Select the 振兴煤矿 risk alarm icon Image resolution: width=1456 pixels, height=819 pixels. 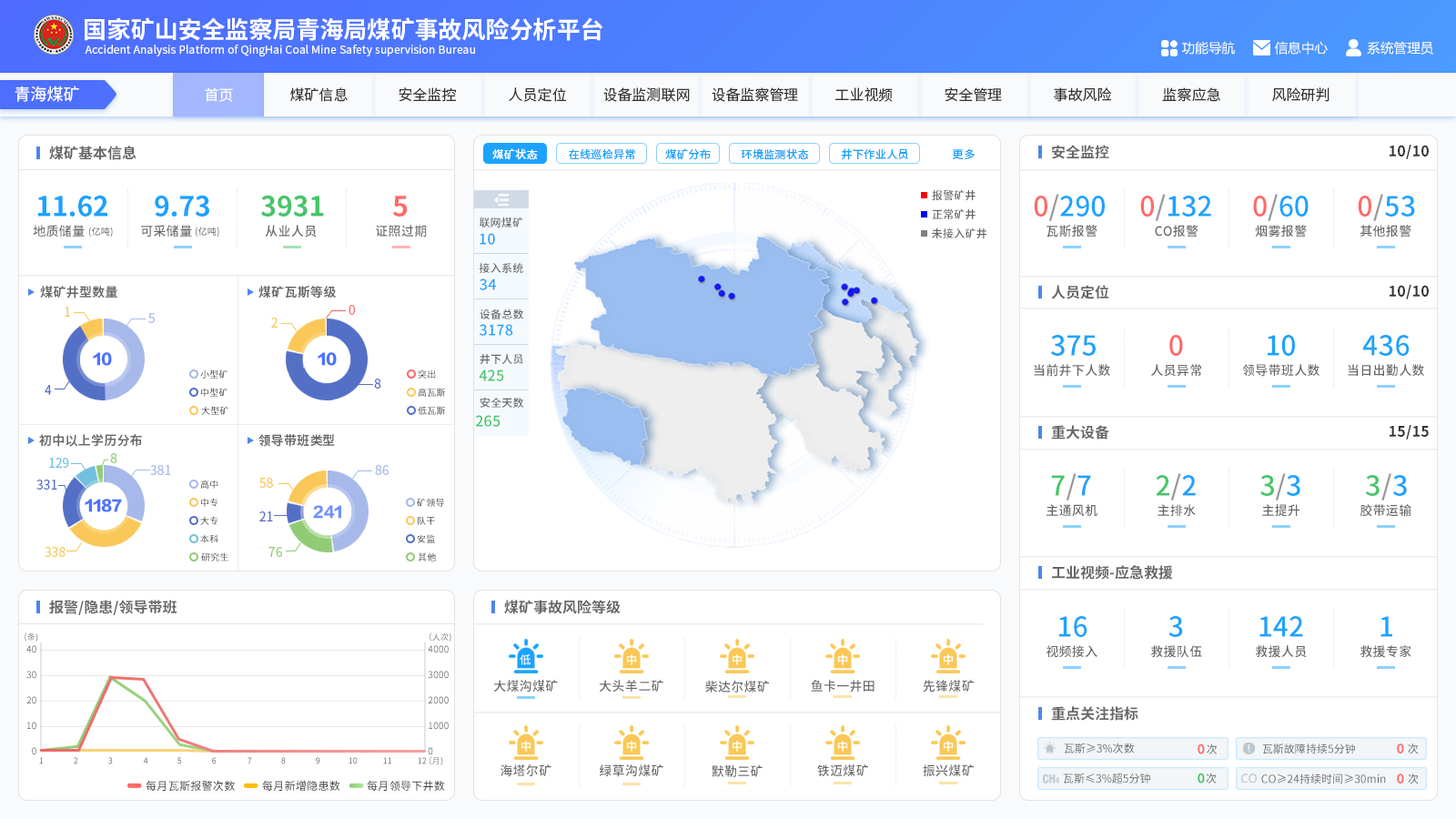tap(947, 743)
